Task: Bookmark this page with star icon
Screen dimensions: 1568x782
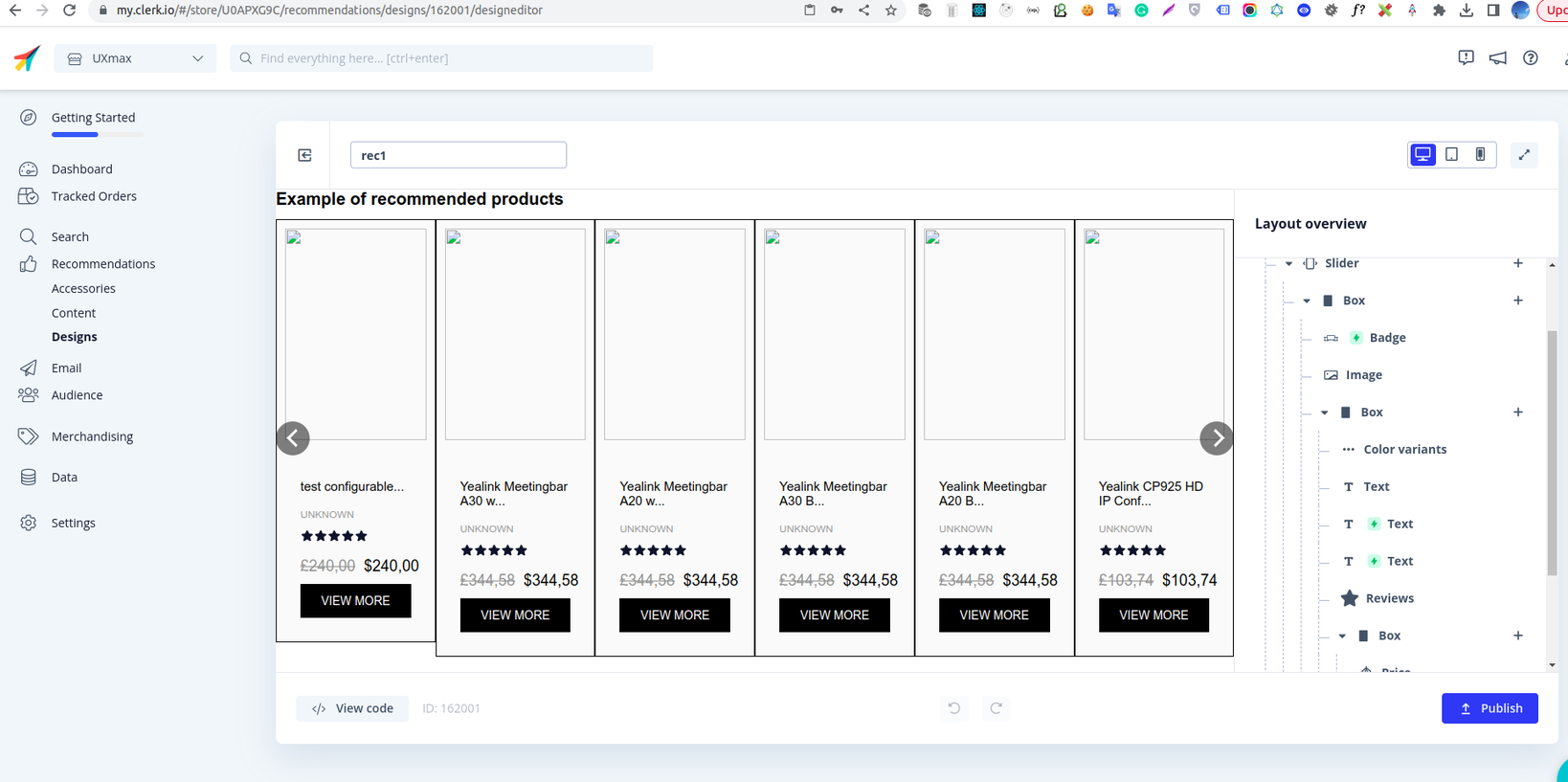Action: 891,11
